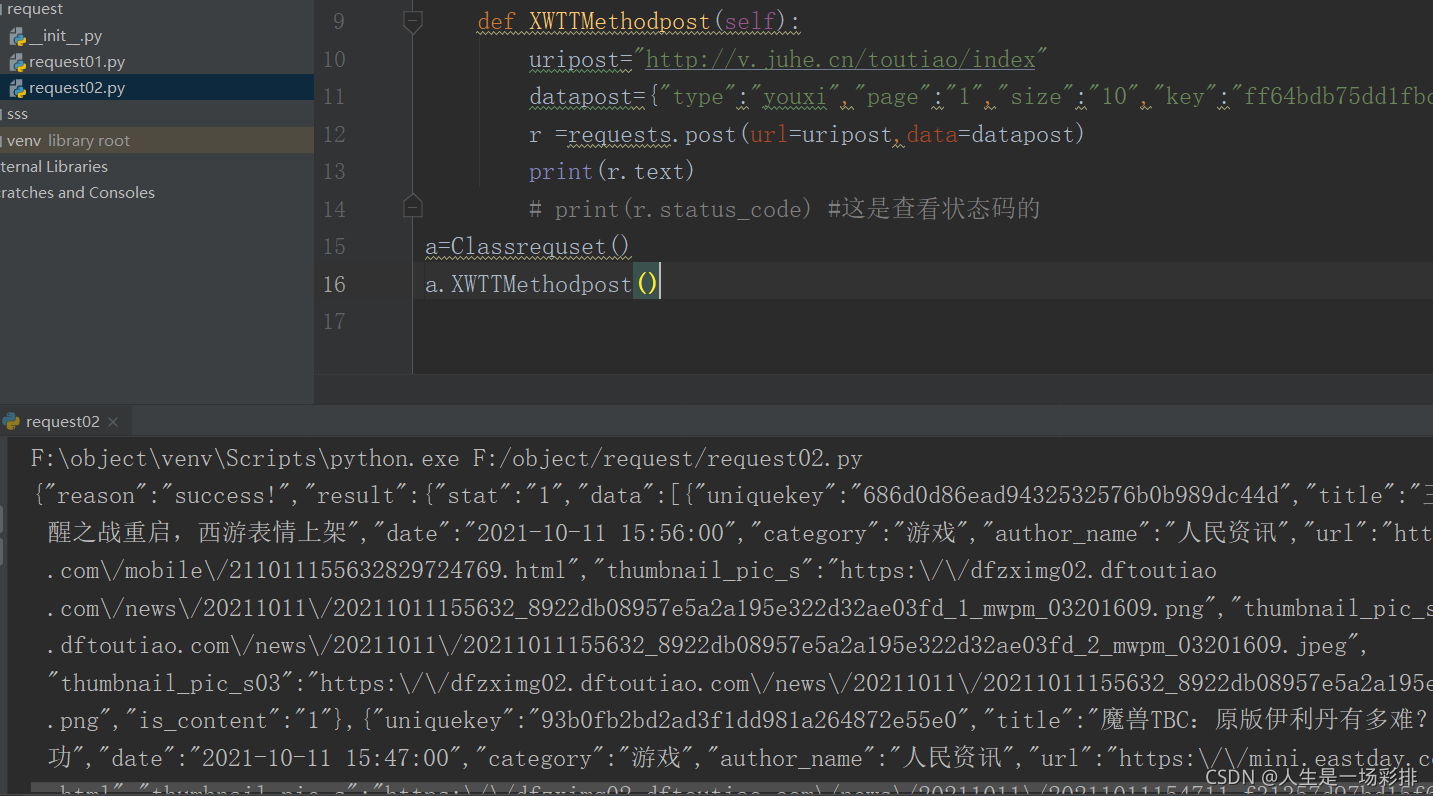Screen dimensions: 1433x796
Task: Click line number 10 in the gutter
Action: coord(334,59)
